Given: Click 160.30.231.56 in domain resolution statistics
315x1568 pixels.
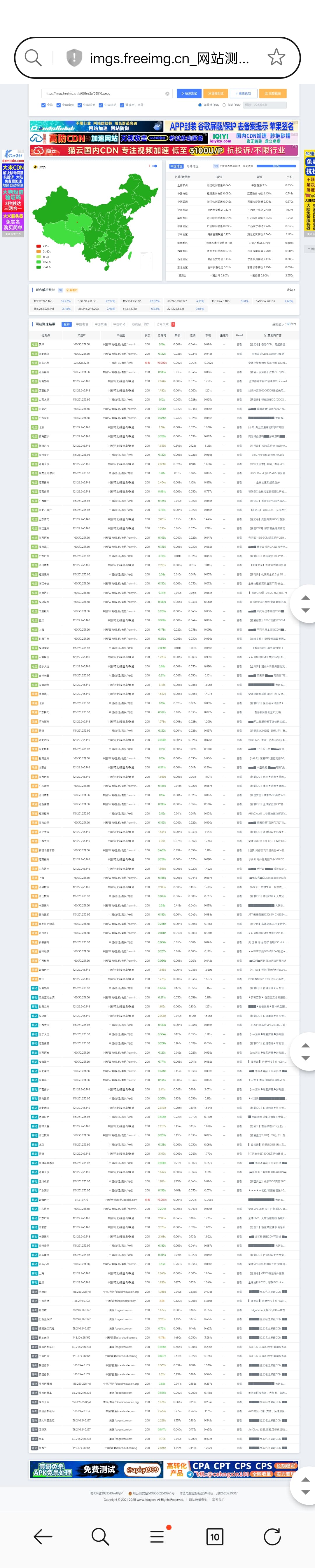Looking at the screenshot, I should point(87,301).
